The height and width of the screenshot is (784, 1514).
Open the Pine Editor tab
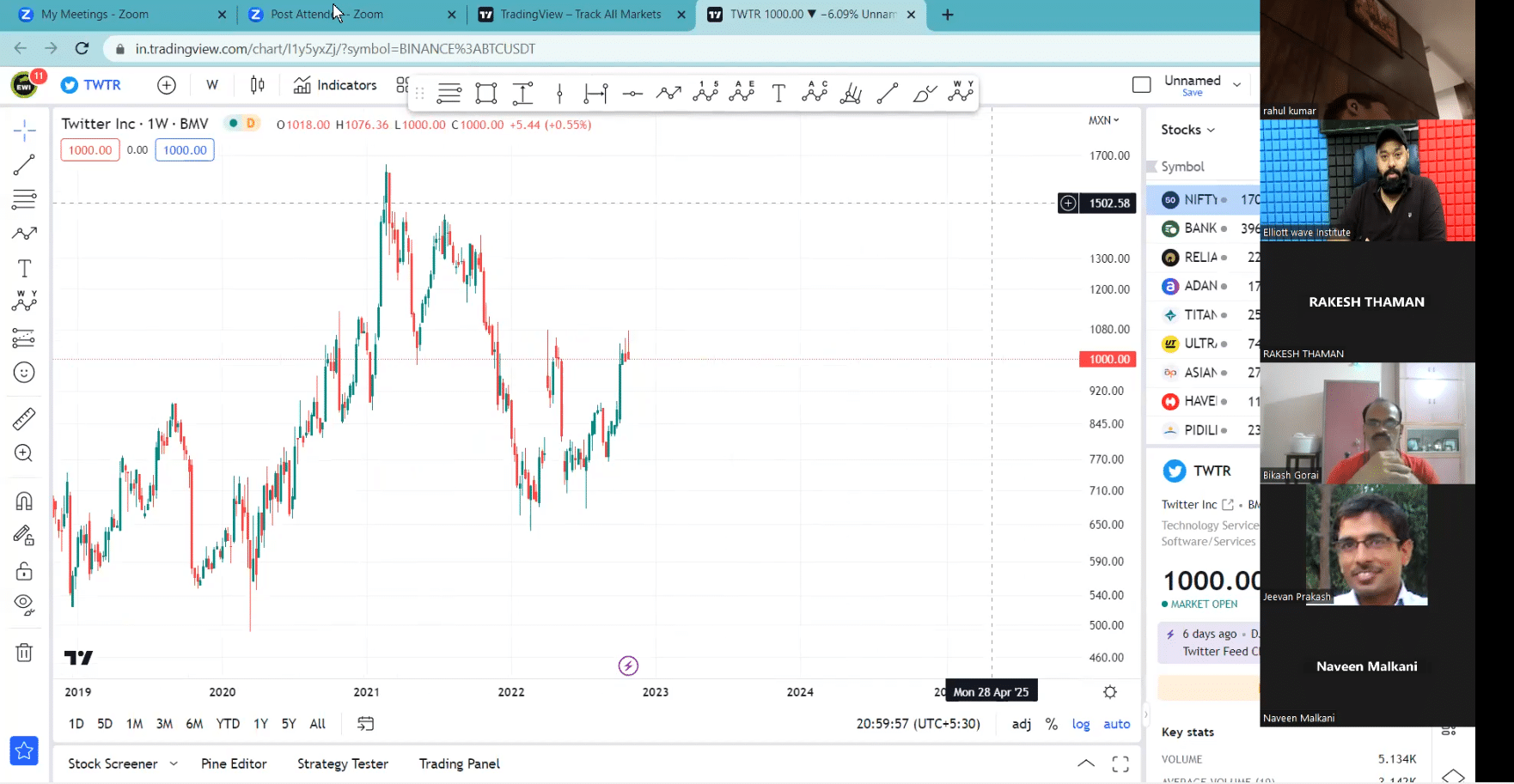tap(234, 763)
